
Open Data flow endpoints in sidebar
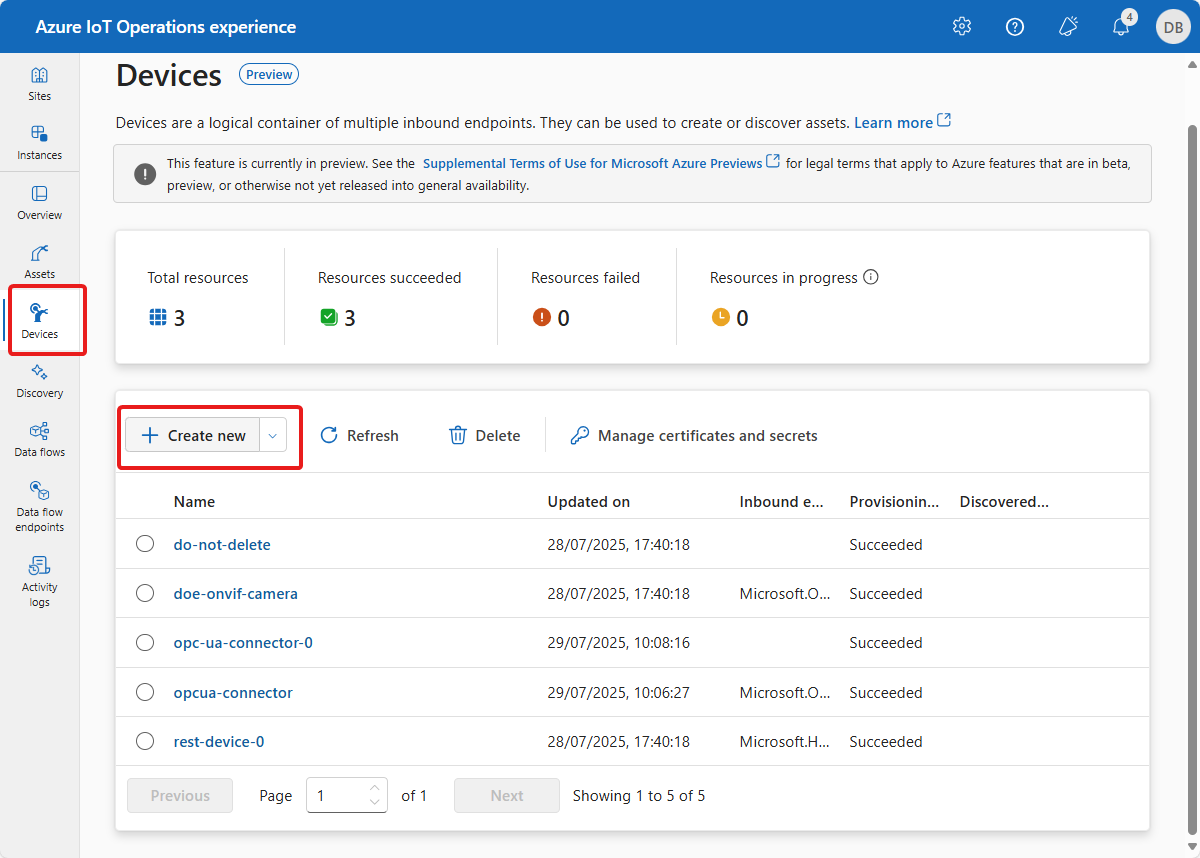pos(39,505)
